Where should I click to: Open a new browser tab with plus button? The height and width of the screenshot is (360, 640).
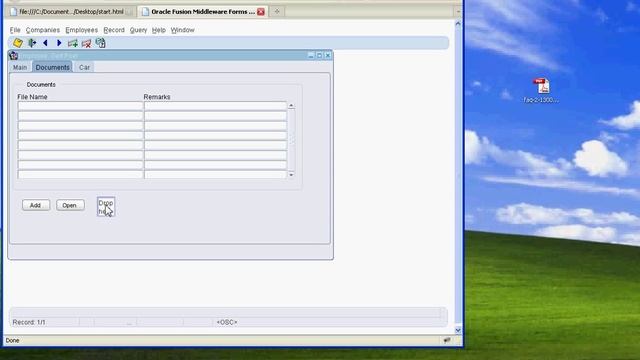tap(277, 11)
